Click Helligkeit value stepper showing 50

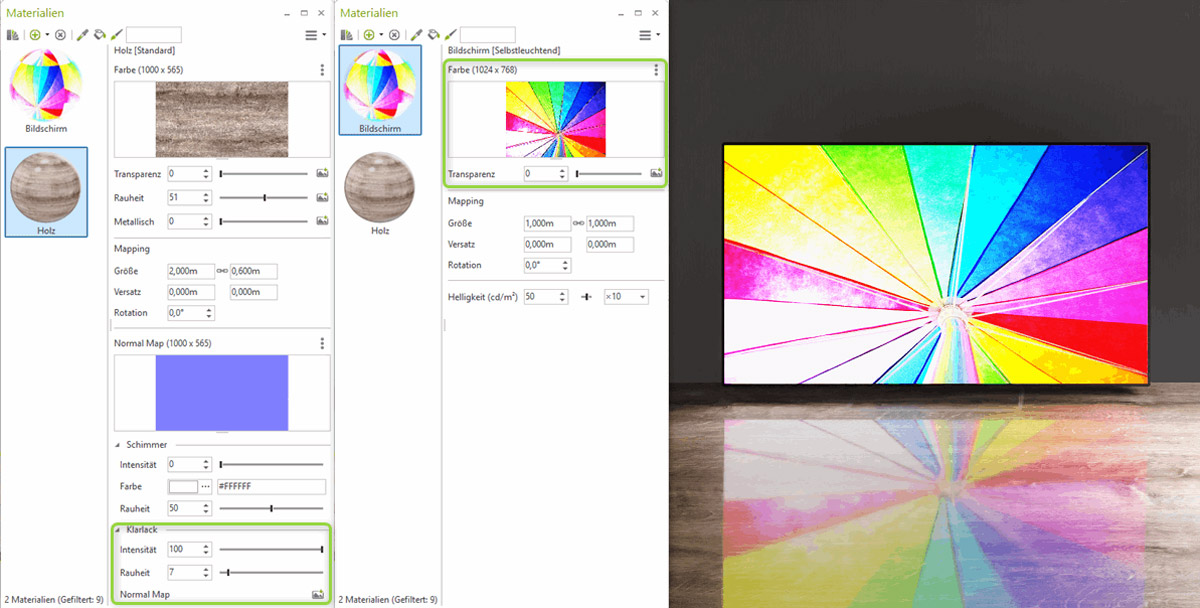tap(545, 297)
